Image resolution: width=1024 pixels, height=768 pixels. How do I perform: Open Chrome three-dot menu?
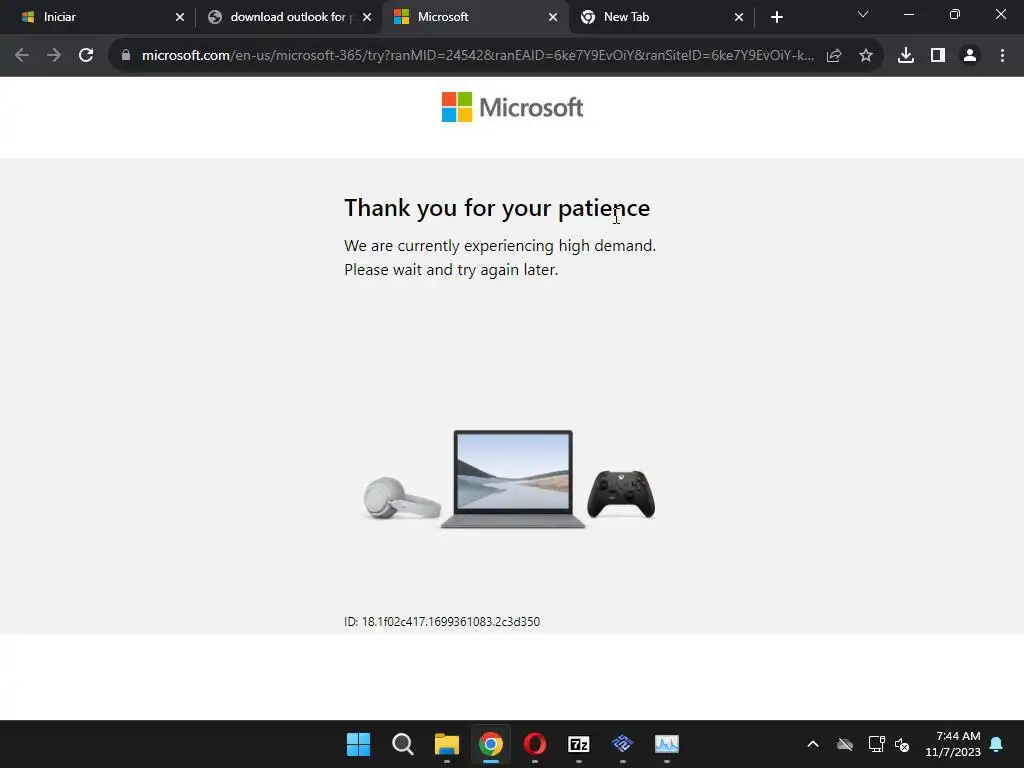point(1002,56)
